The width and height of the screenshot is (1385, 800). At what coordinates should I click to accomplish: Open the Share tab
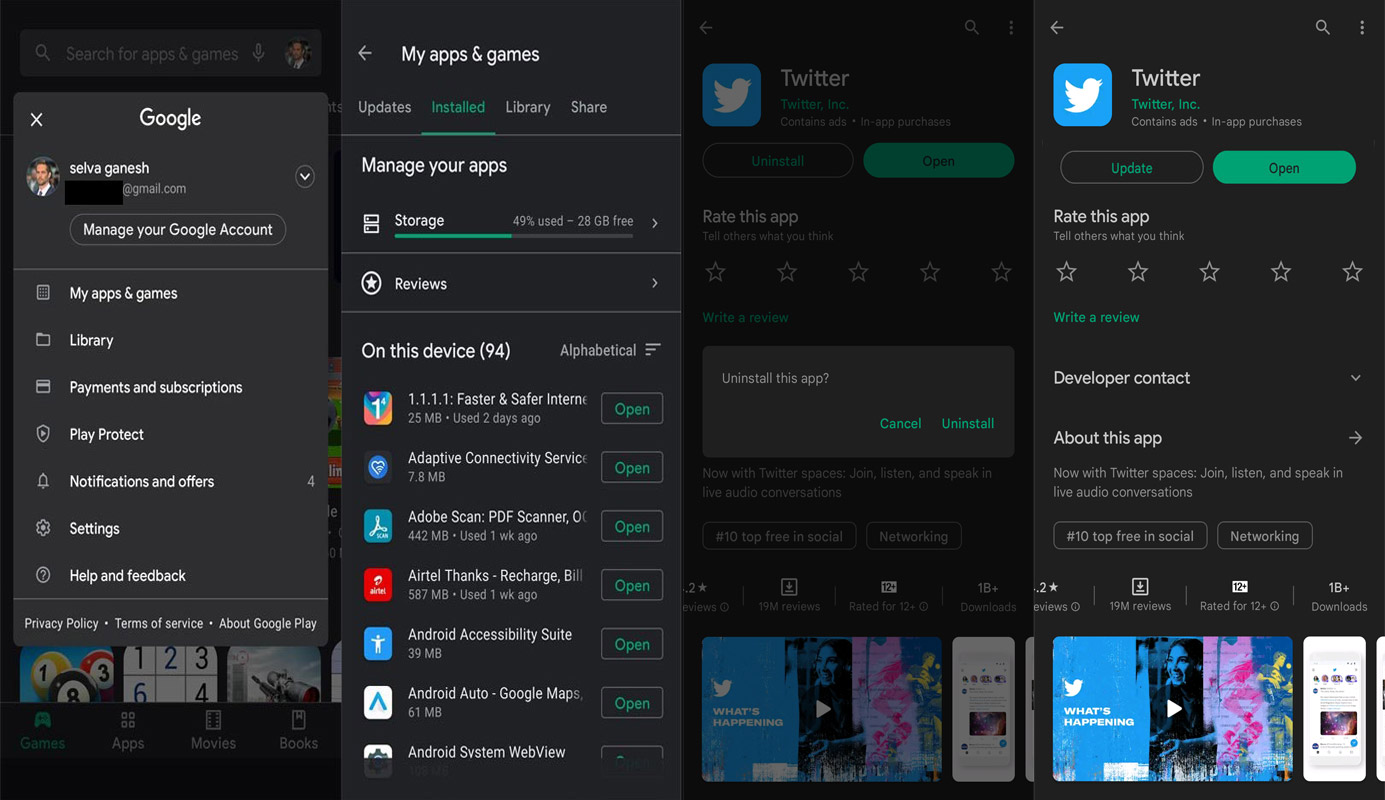pyautogui.click(x=589, y=107)
